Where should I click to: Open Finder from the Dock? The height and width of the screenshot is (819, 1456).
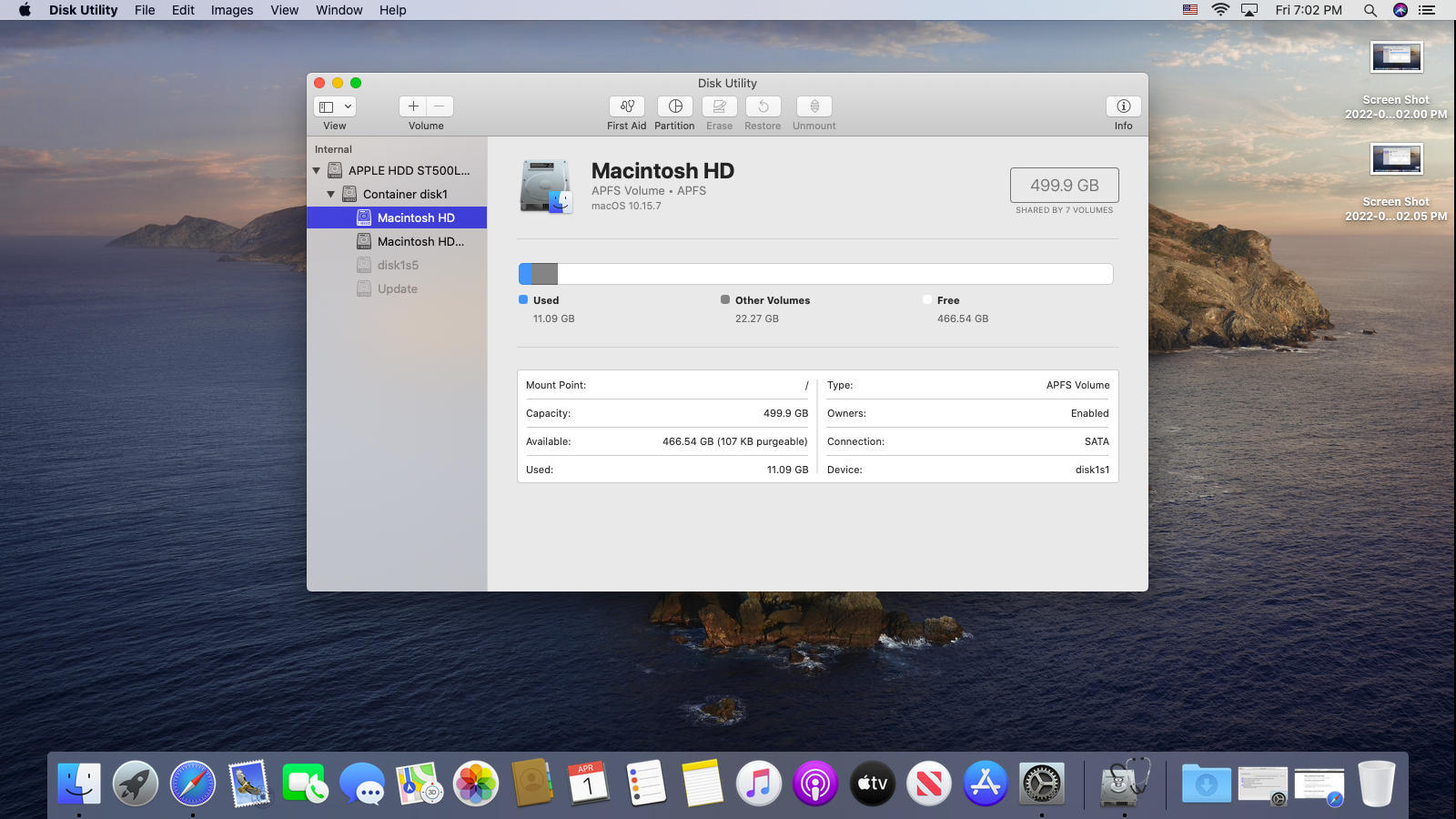click(79, 783)
